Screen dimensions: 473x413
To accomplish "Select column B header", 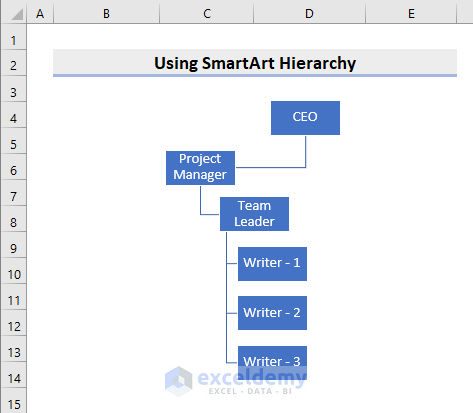I will pyautogui.click(x=106, y=13).
